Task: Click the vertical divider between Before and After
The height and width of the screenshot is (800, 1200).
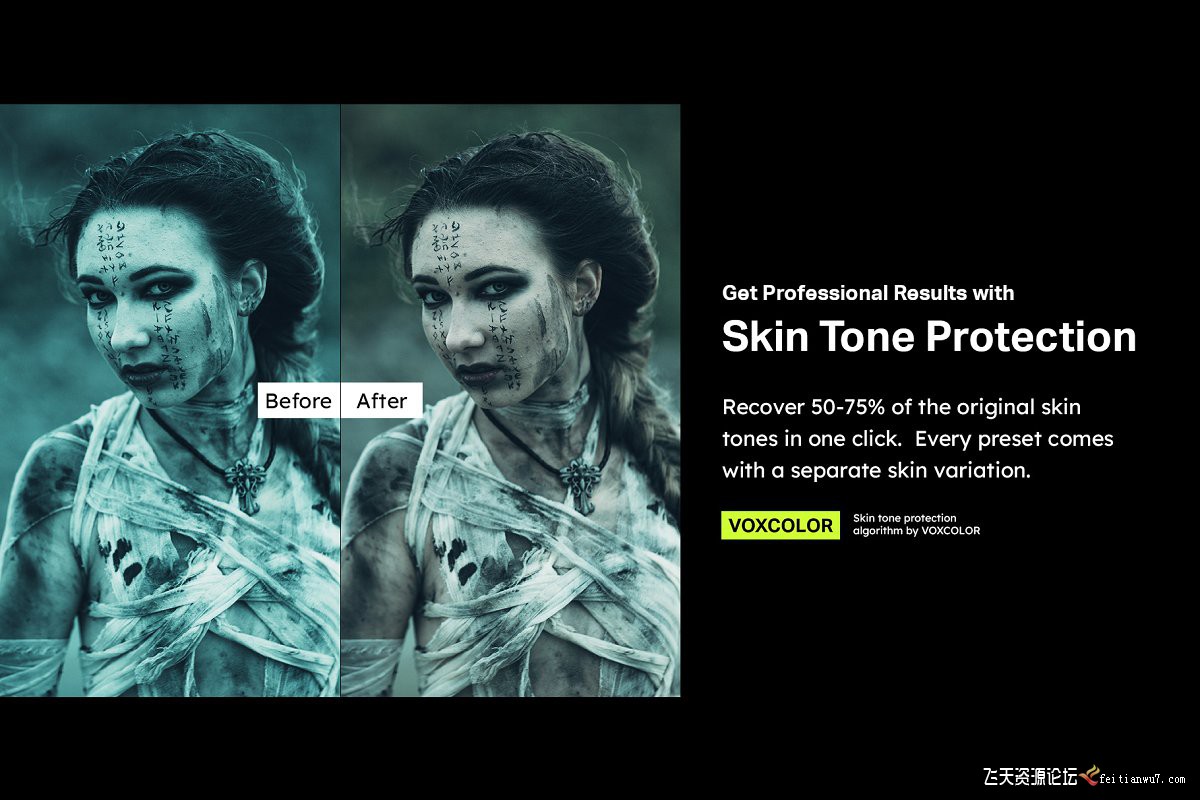Action: tap(340, 400)
